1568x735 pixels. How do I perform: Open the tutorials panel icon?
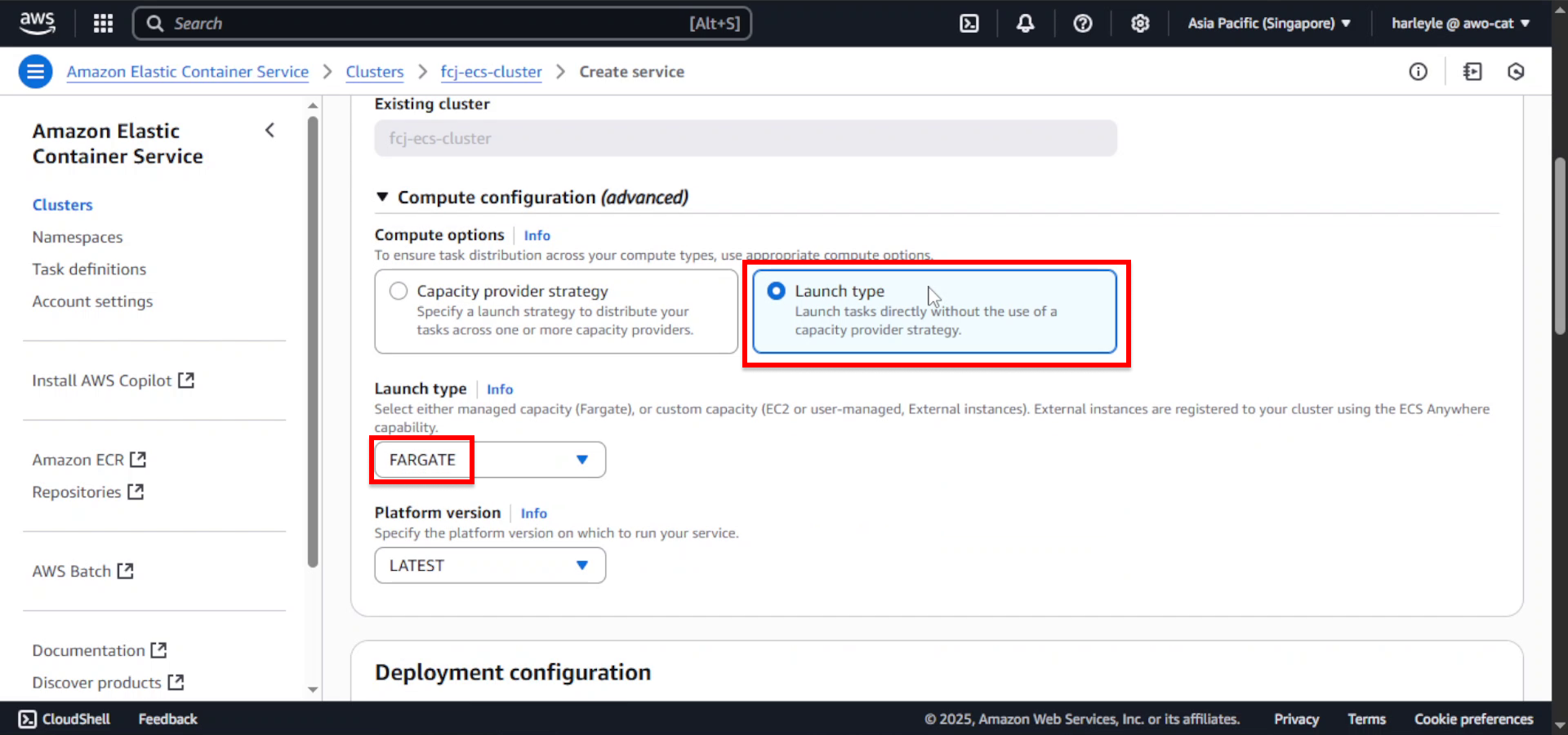[x=1472, y=72]
